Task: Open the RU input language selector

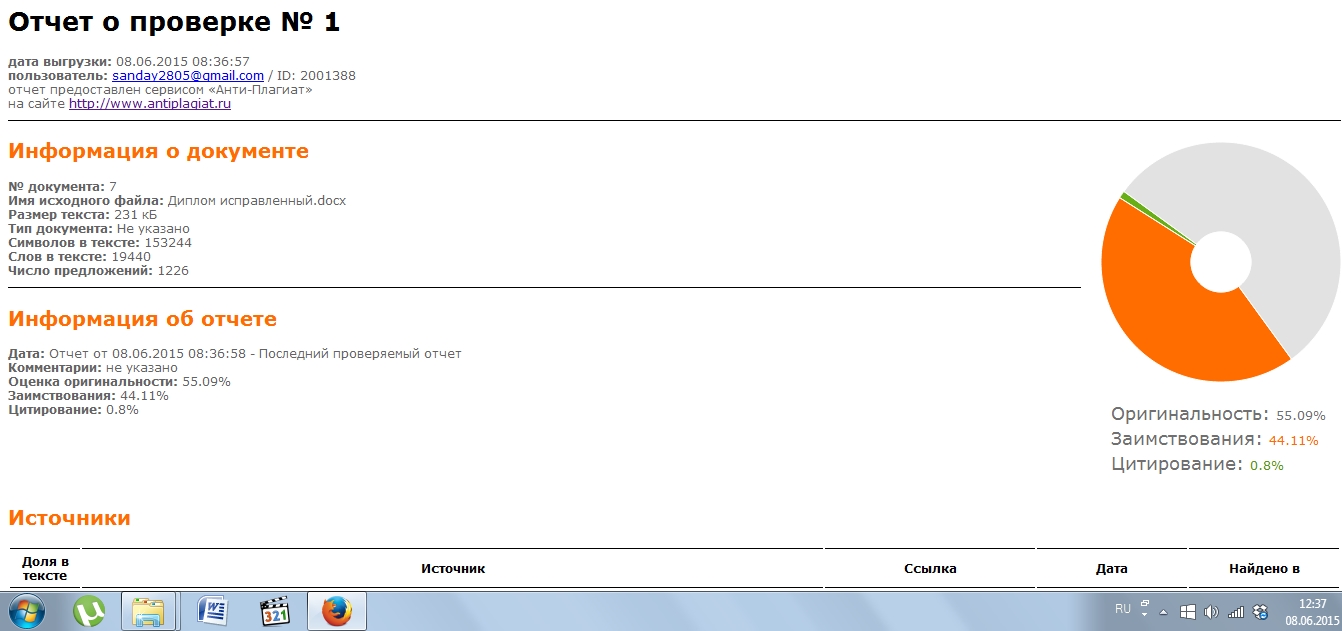Action: click(x=1123, y=609)
